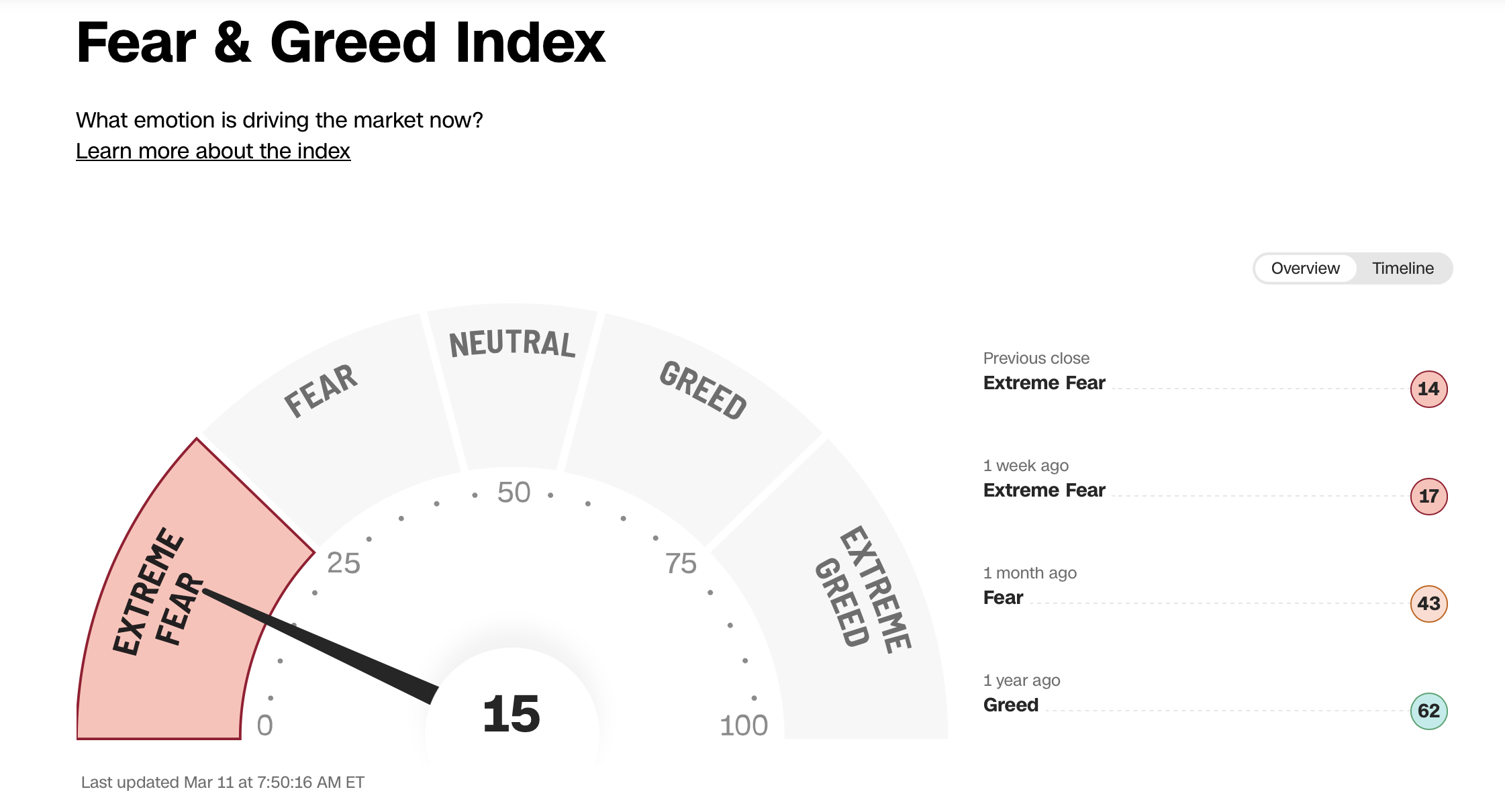Click the green 62 one-year-ago badge
This screenshot has width=1505, height=812.
(x=1428, y=711)
